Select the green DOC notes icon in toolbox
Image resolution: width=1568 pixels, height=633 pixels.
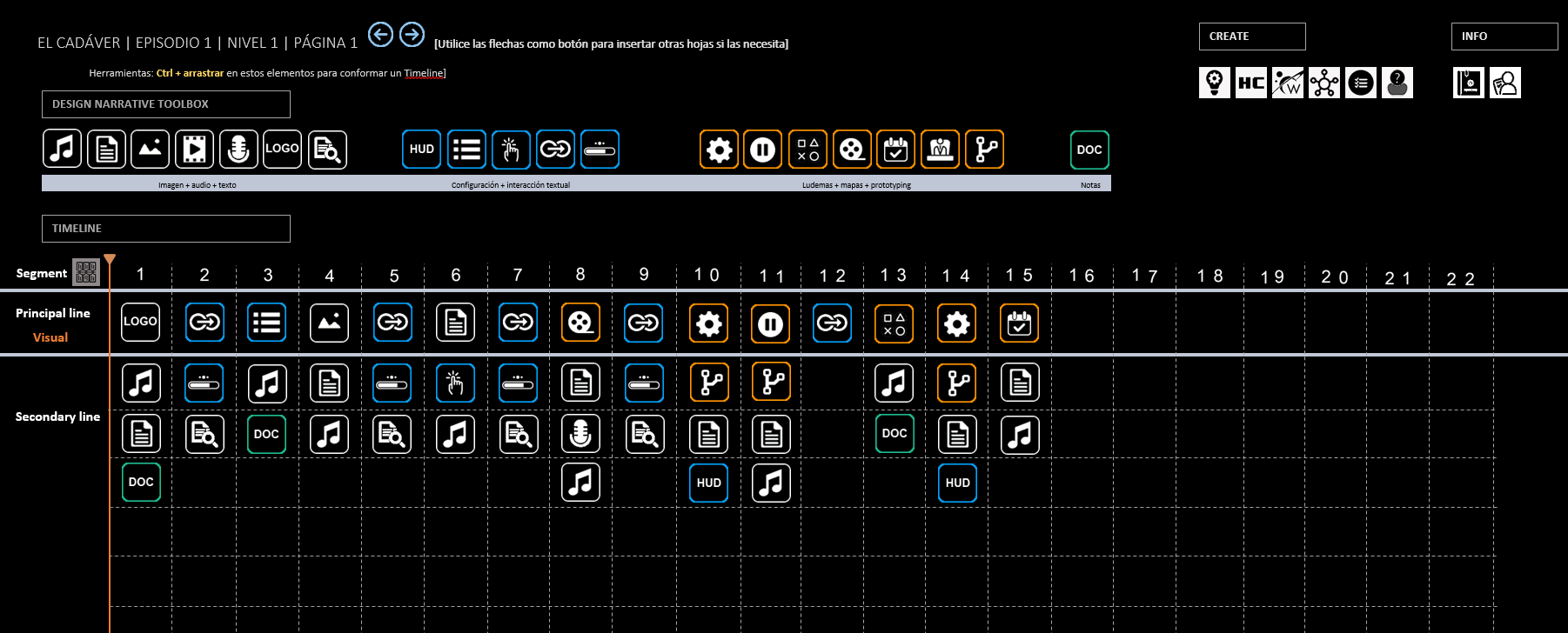1089,150
